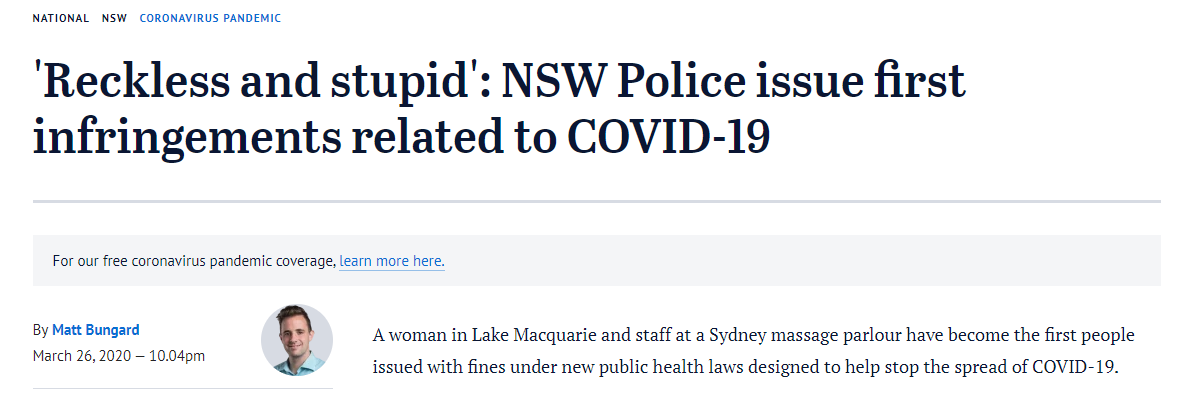Click the word 'infringements' in the headline
This screenshot has width=1181, height=400.
[184, 137]
